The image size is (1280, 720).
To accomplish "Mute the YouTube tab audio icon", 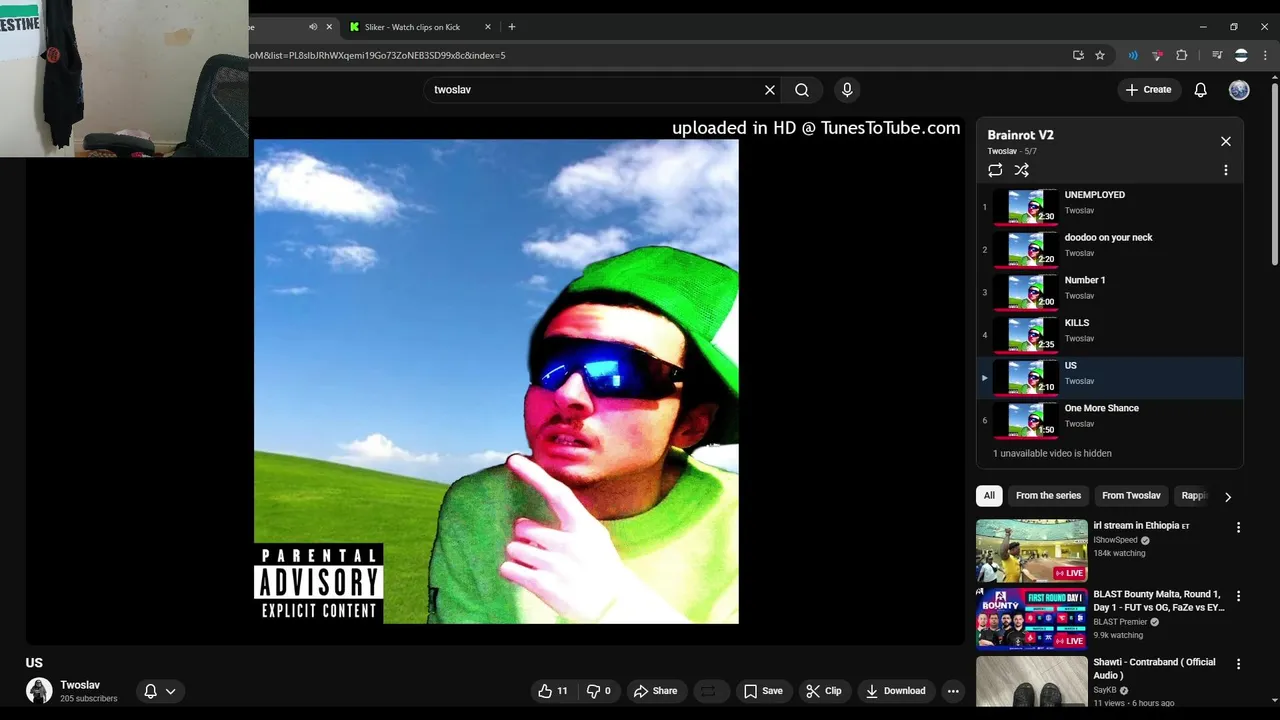I will [x=313, y=27].
